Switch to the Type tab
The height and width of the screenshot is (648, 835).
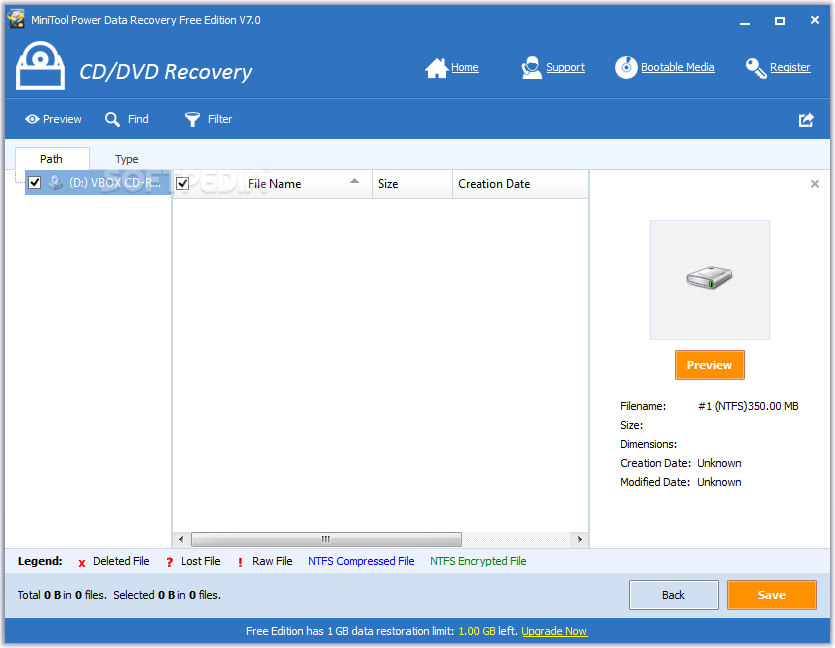pos(127,159)
